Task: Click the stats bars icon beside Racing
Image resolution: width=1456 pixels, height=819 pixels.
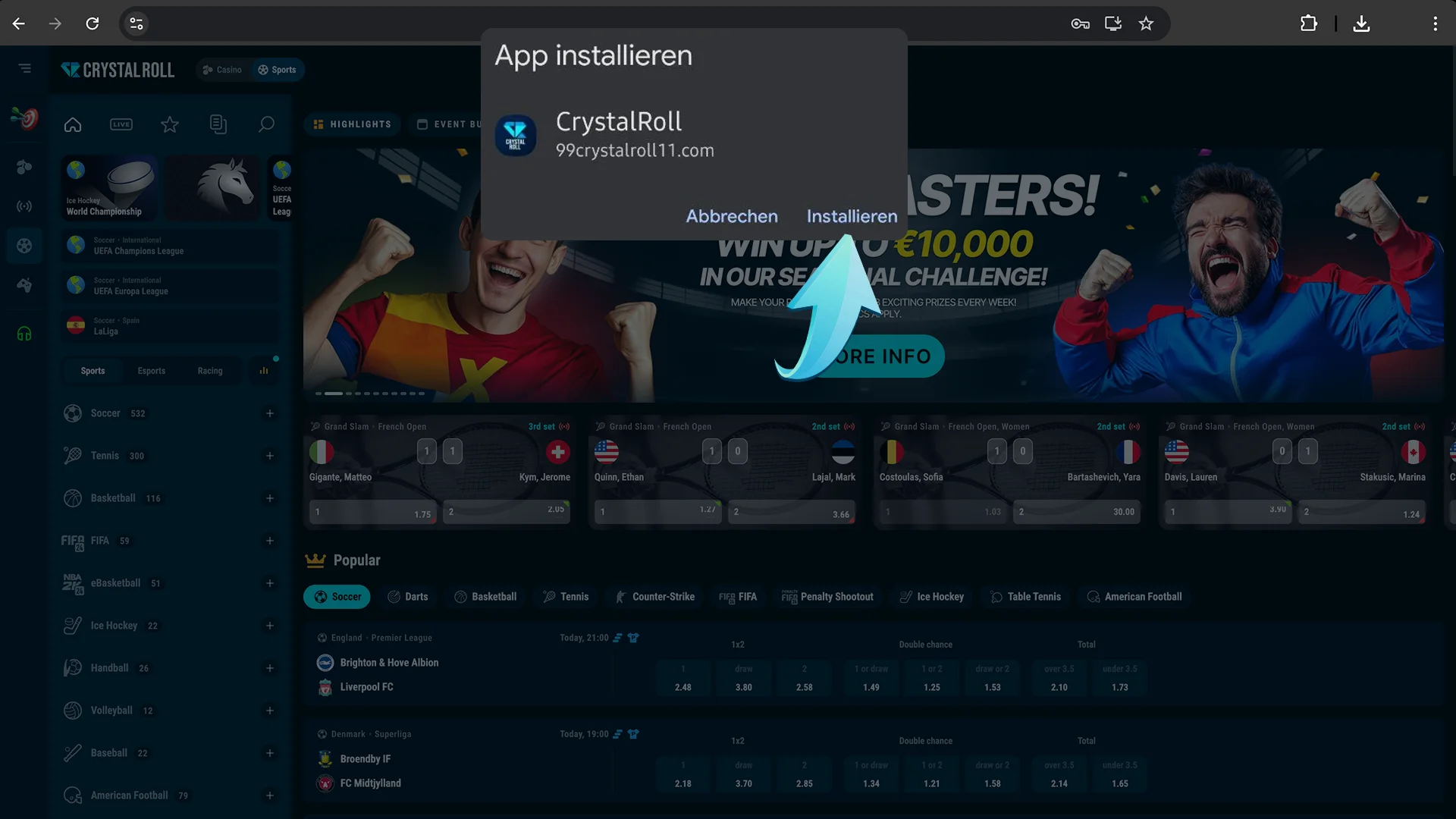Action: [264, 371]
